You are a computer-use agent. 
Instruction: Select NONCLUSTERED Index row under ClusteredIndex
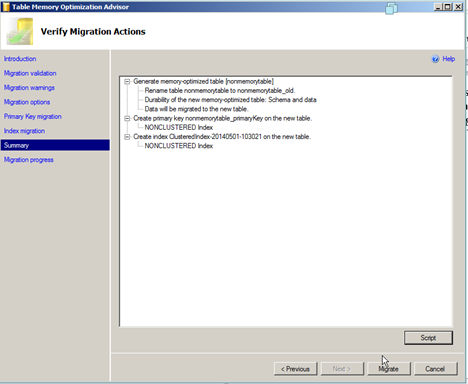(x=179, y=146)
